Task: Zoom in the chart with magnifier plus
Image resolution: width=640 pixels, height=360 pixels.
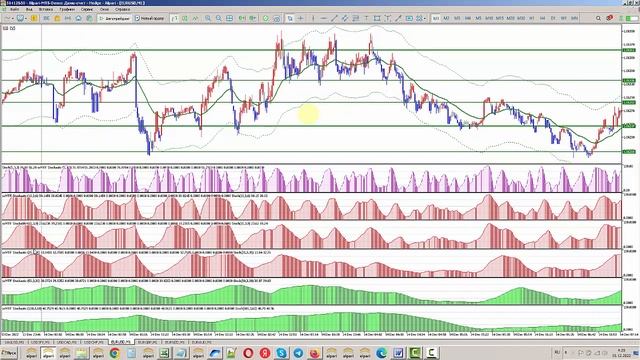Action: coord(208,18)
